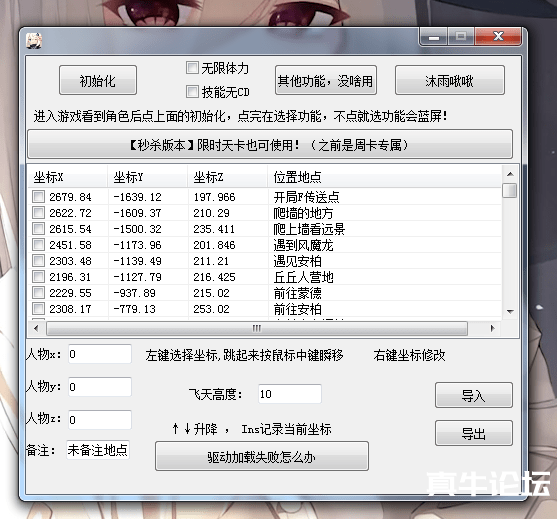Select the 前往安柏 location text
The height and width of the screenshot is (519, 557).
tap(297, 309)
